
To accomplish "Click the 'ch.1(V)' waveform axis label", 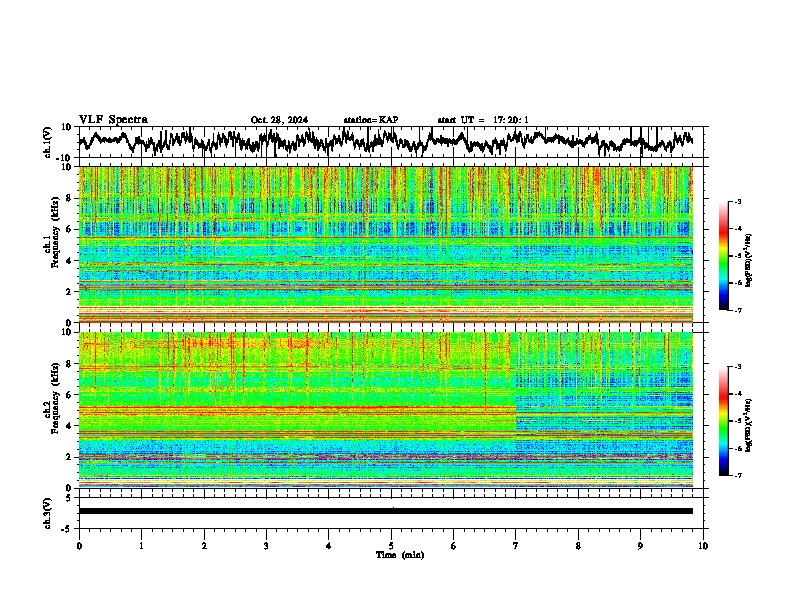I will pyautogui.click(x=48, y=142).
